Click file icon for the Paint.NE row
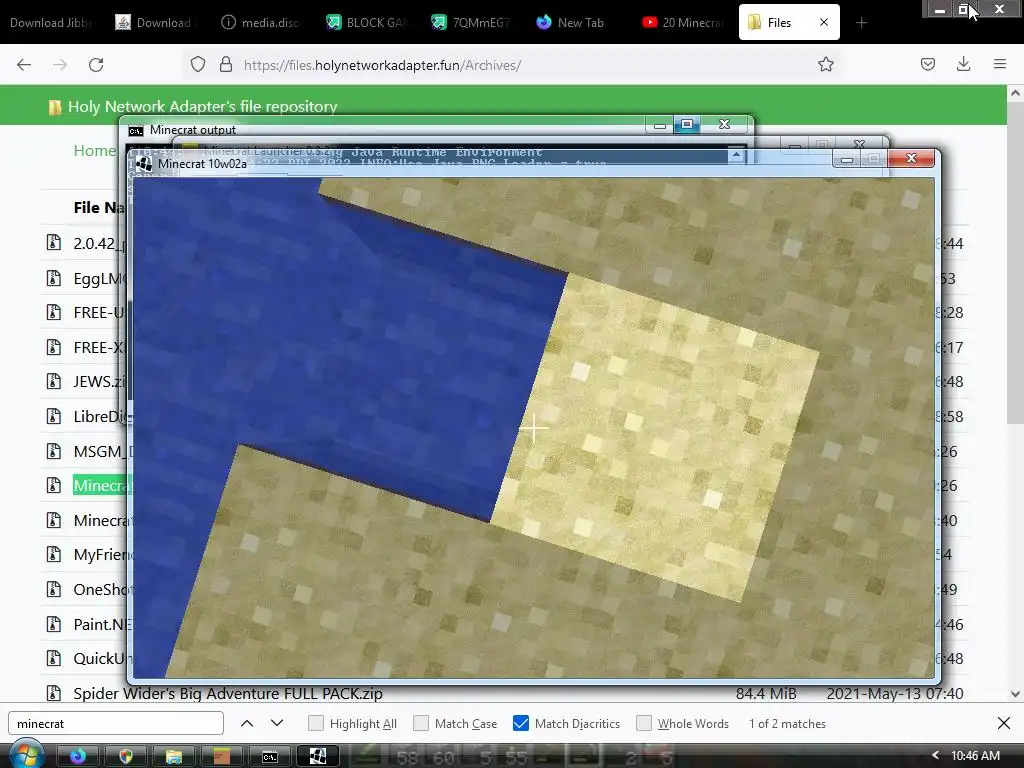 click(54, 624)
